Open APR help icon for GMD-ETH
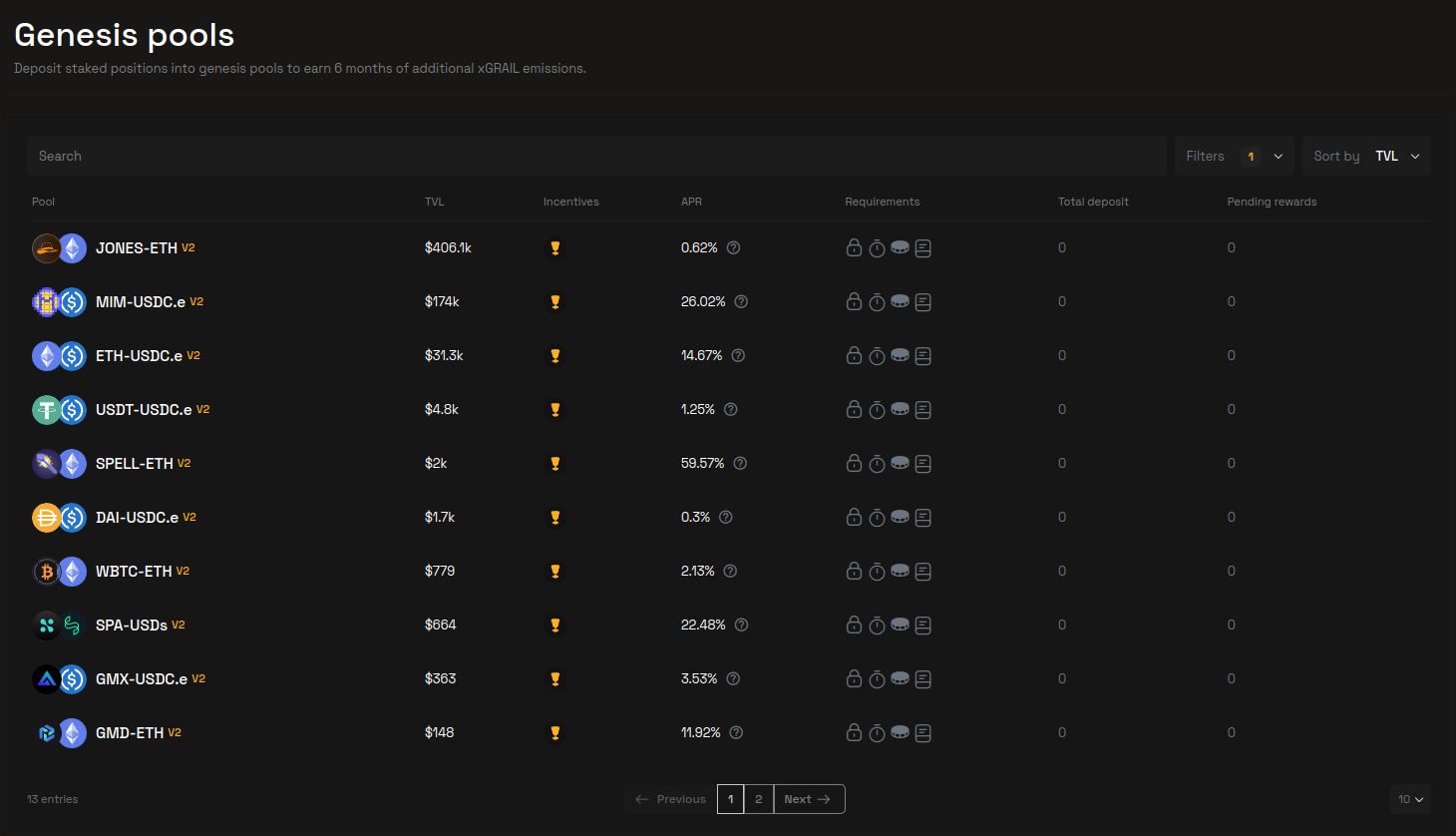The width and height of the screenshot is (1456, 836). click(x=736, y=732)
